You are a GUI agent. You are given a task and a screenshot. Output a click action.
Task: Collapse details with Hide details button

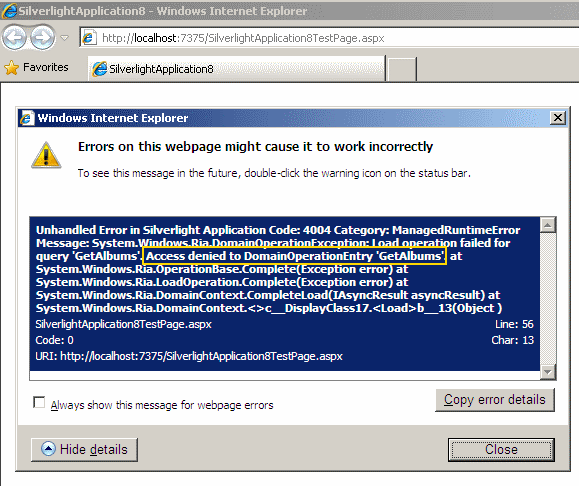84,449
